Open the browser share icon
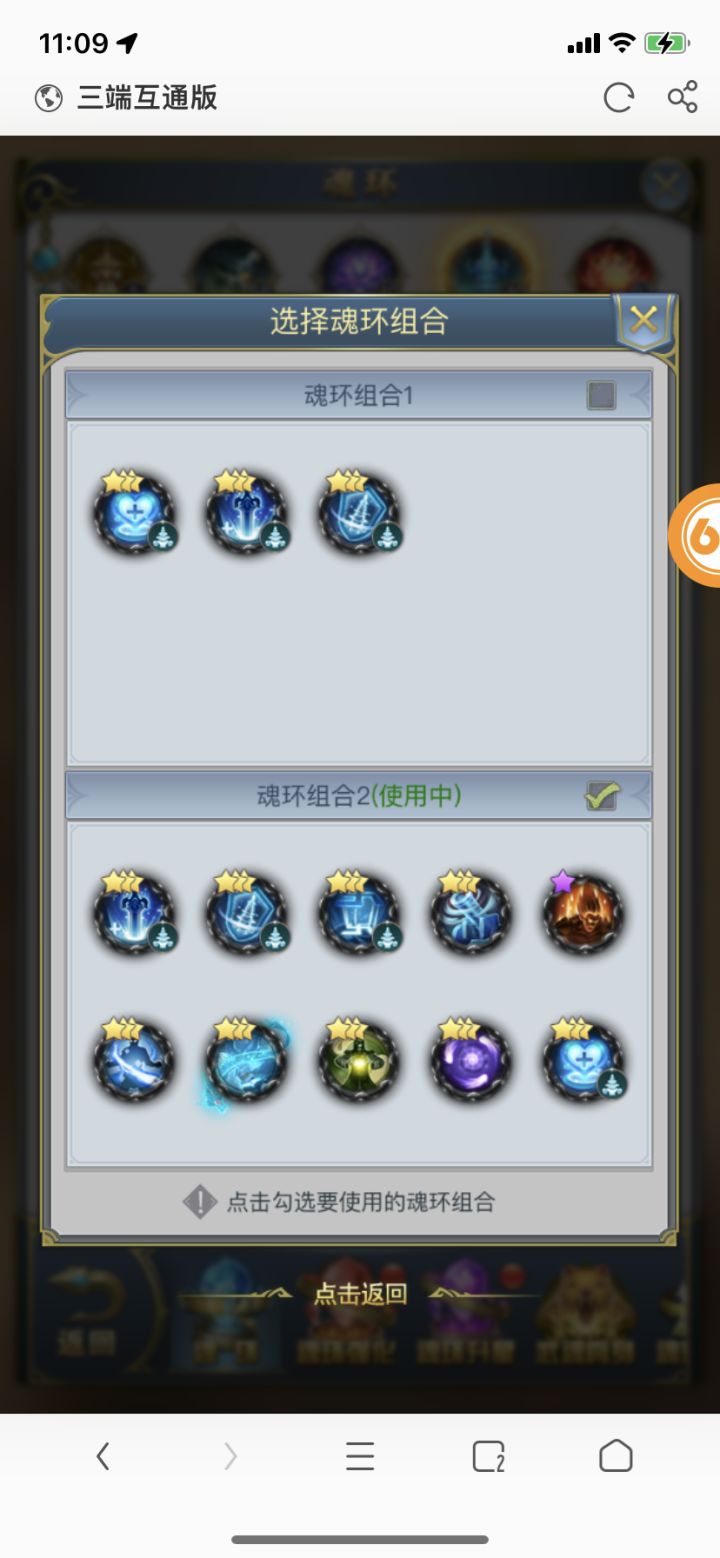 [x=682, y=97]
